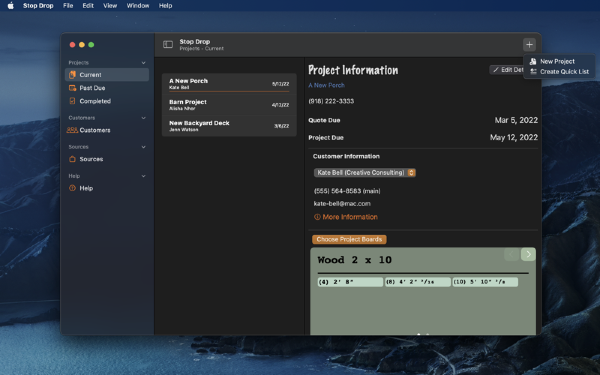Open the Edit menu

(88, 5)
